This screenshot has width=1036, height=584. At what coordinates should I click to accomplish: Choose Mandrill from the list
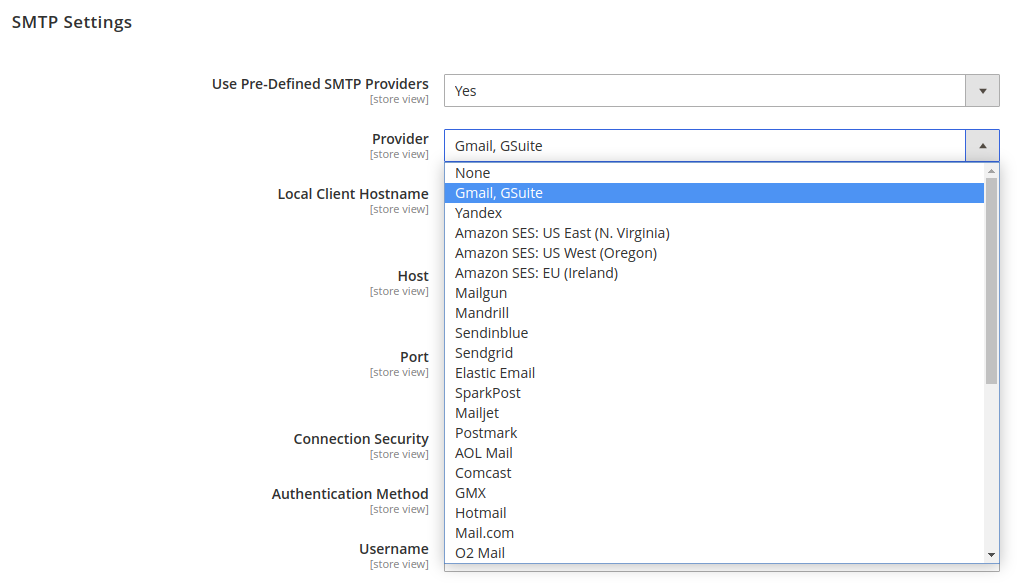click(482, 313)
